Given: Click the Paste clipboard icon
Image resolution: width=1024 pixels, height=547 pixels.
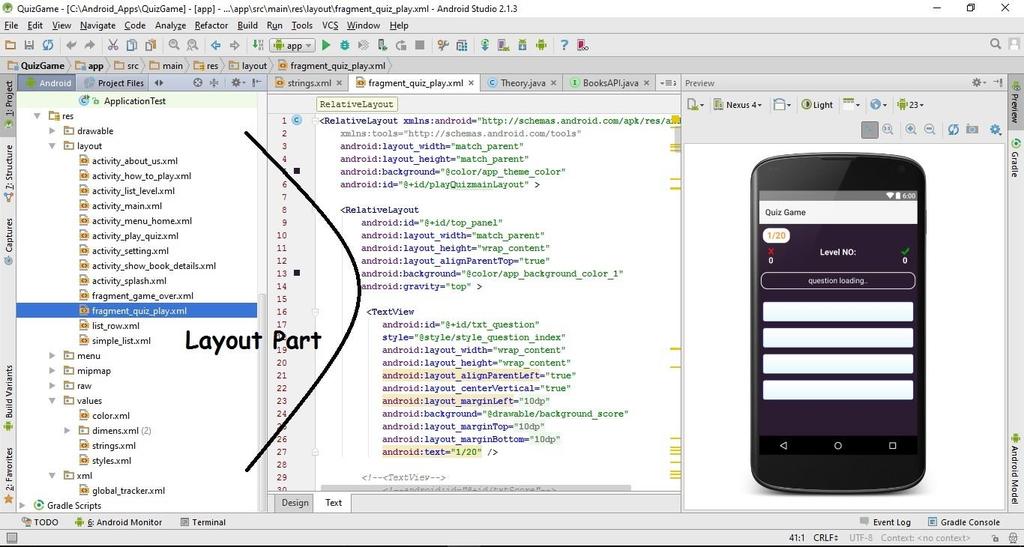Looking at the screenshot, I should 151,45.
